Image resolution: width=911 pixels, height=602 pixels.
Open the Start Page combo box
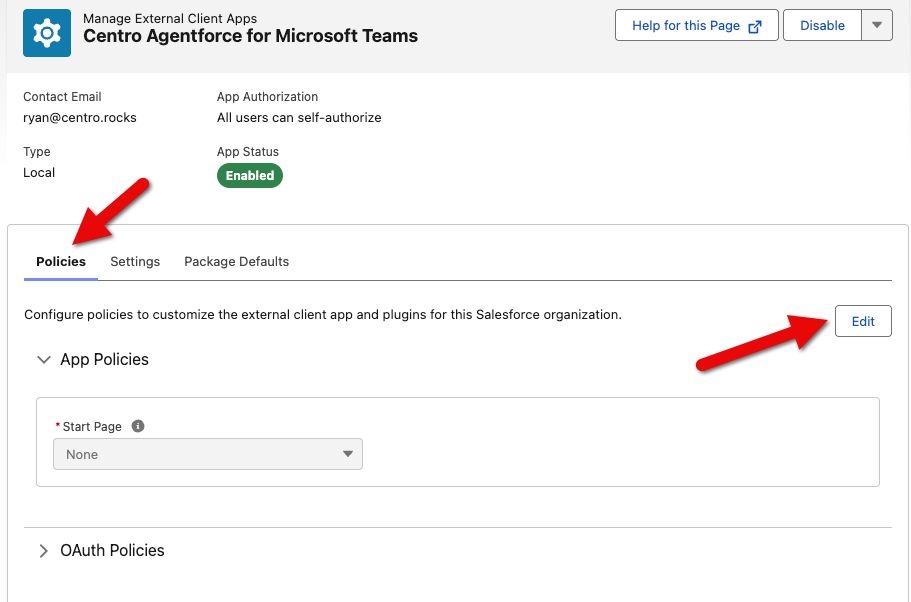click(x=208, y=454)
